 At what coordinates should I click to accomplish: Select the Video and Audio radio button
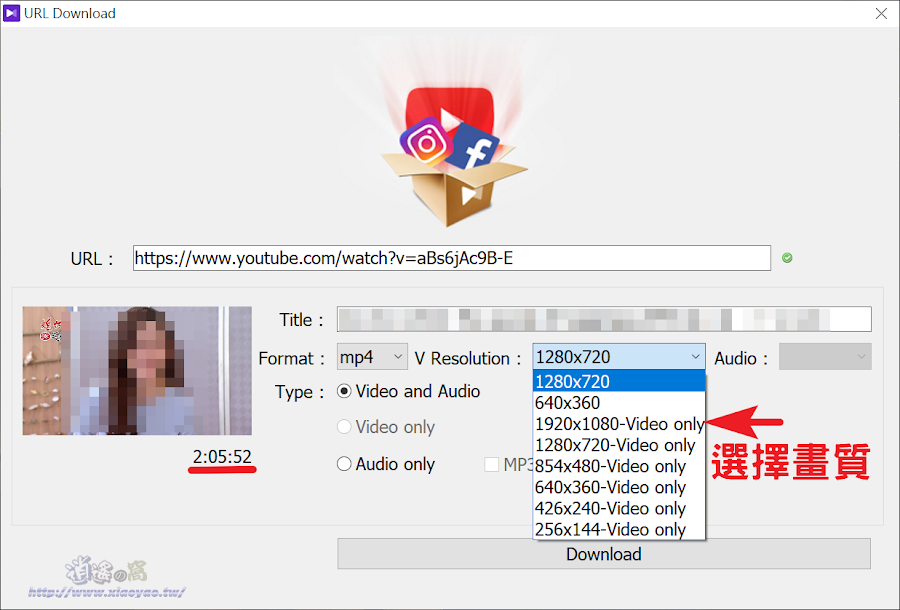coord(344,391)
